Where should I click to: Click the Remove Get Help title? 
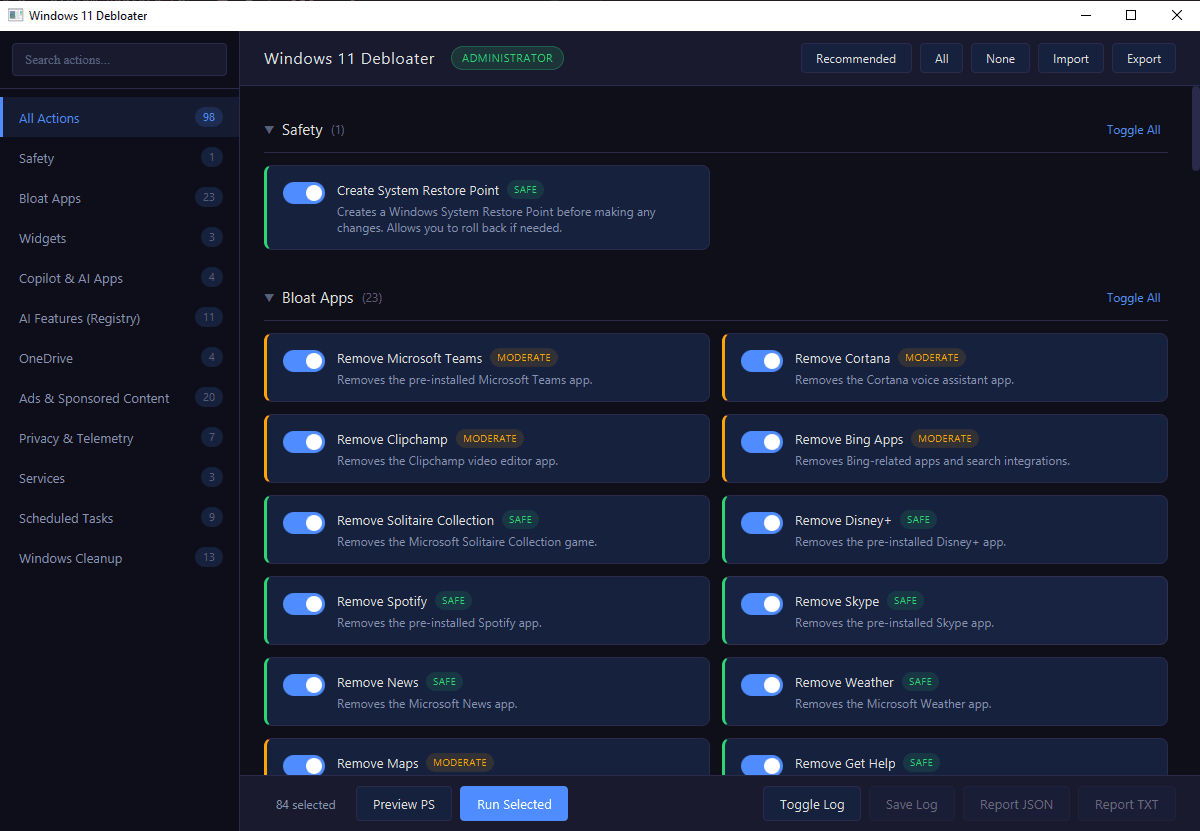845,763
